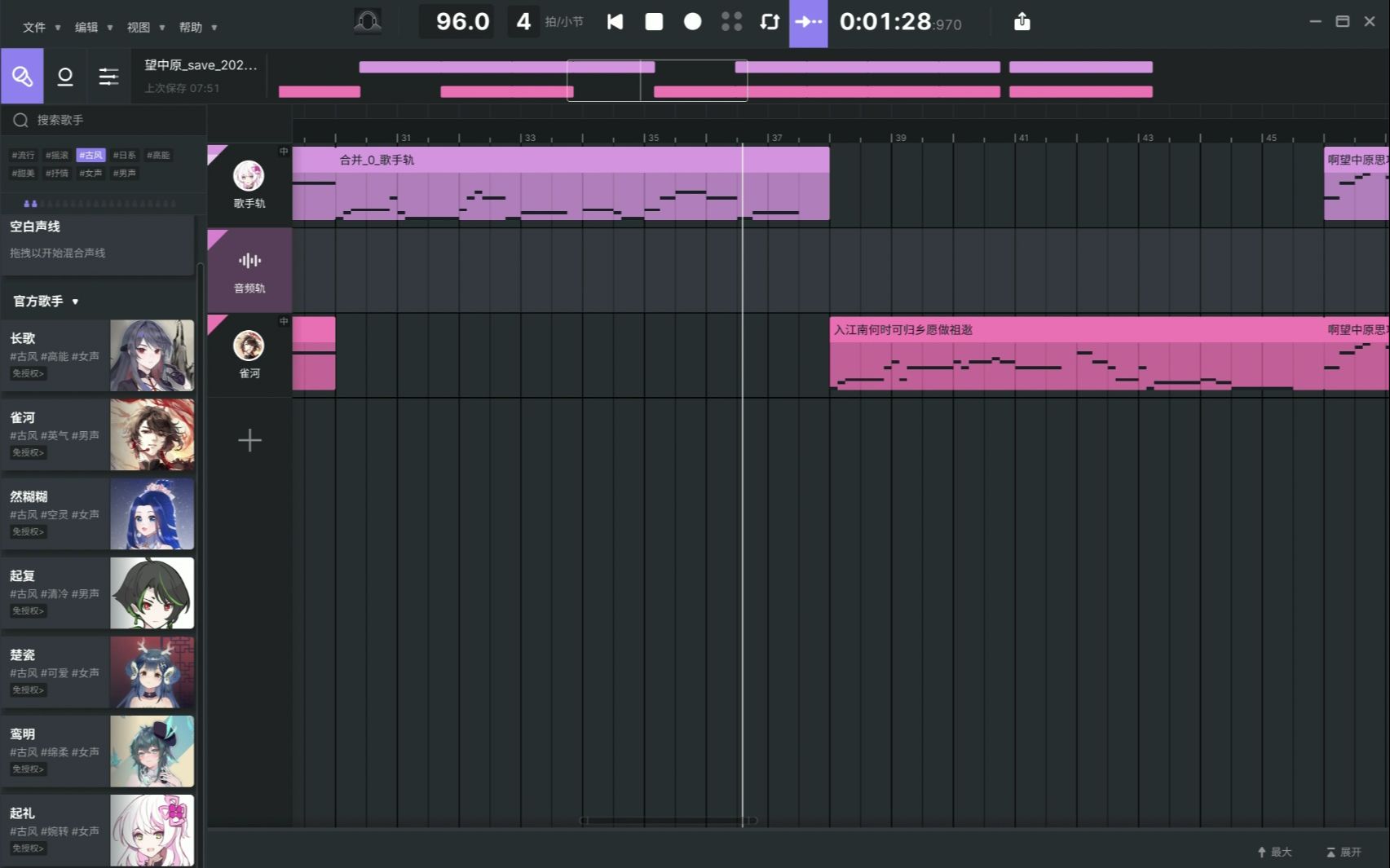Toggle the 中 button on 歌手轨 track

[x=284, y=152]
